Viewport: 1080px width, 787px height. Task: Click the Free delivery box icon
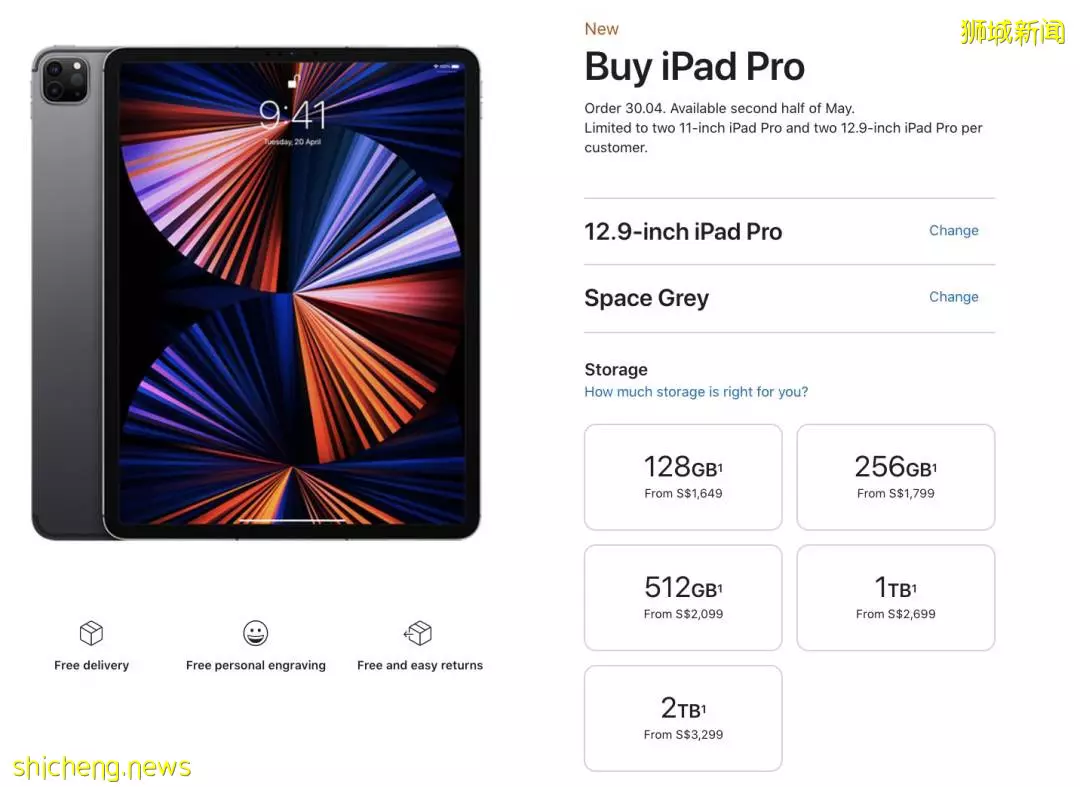point(91,633)
